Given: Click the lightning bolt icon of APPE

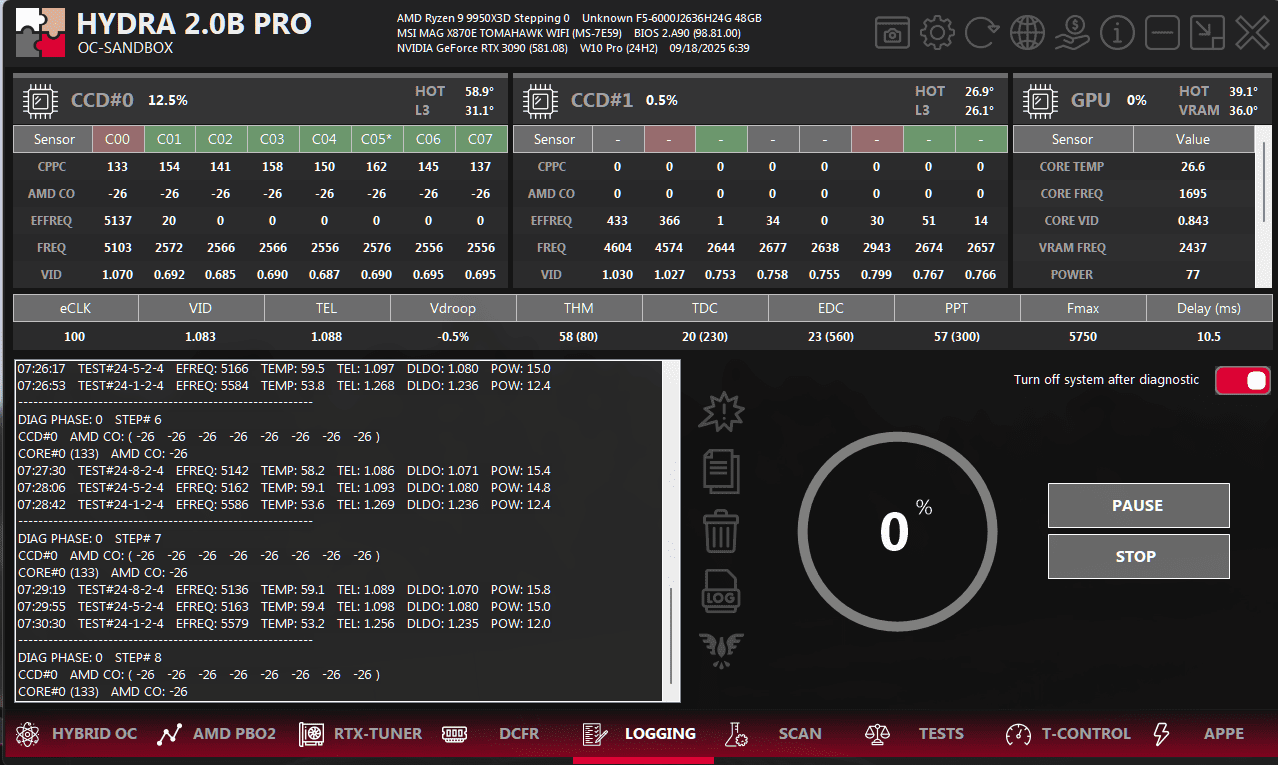Looking at the screenshot, I should pos(1161,734).
